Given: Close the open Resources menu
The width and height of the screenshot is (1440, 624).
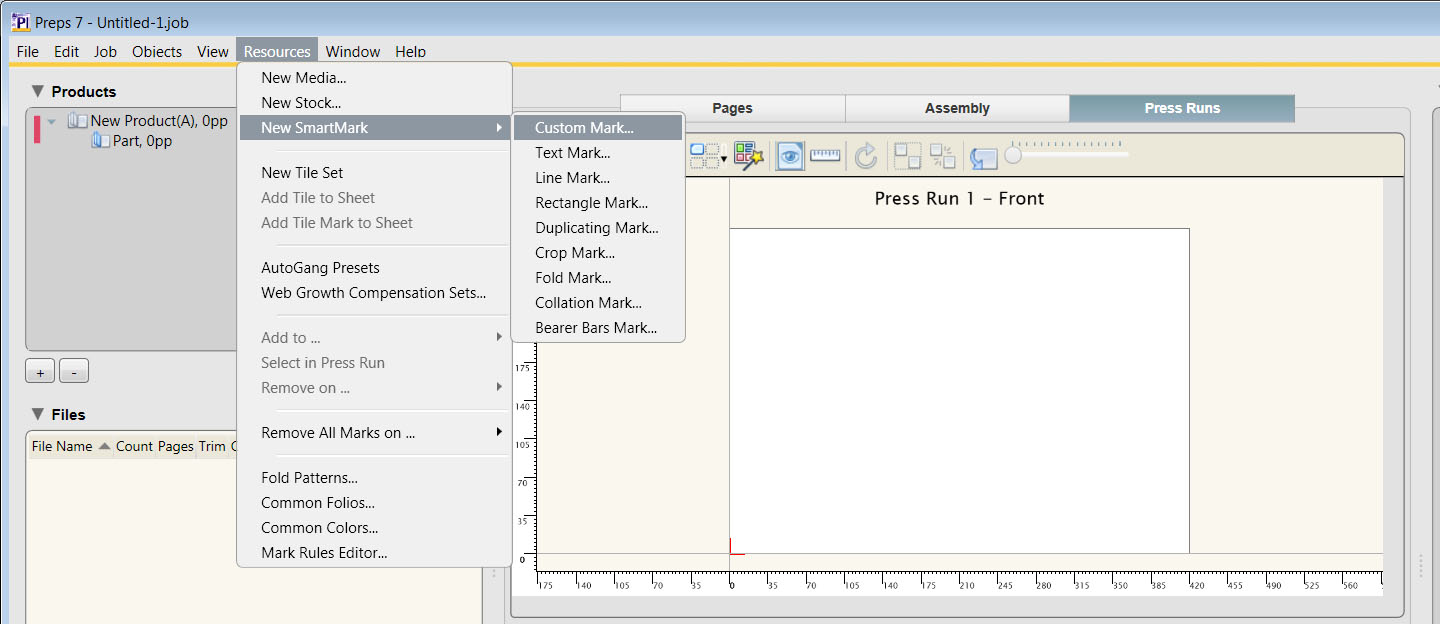Looking at the screenshot, I should point(277,51).
